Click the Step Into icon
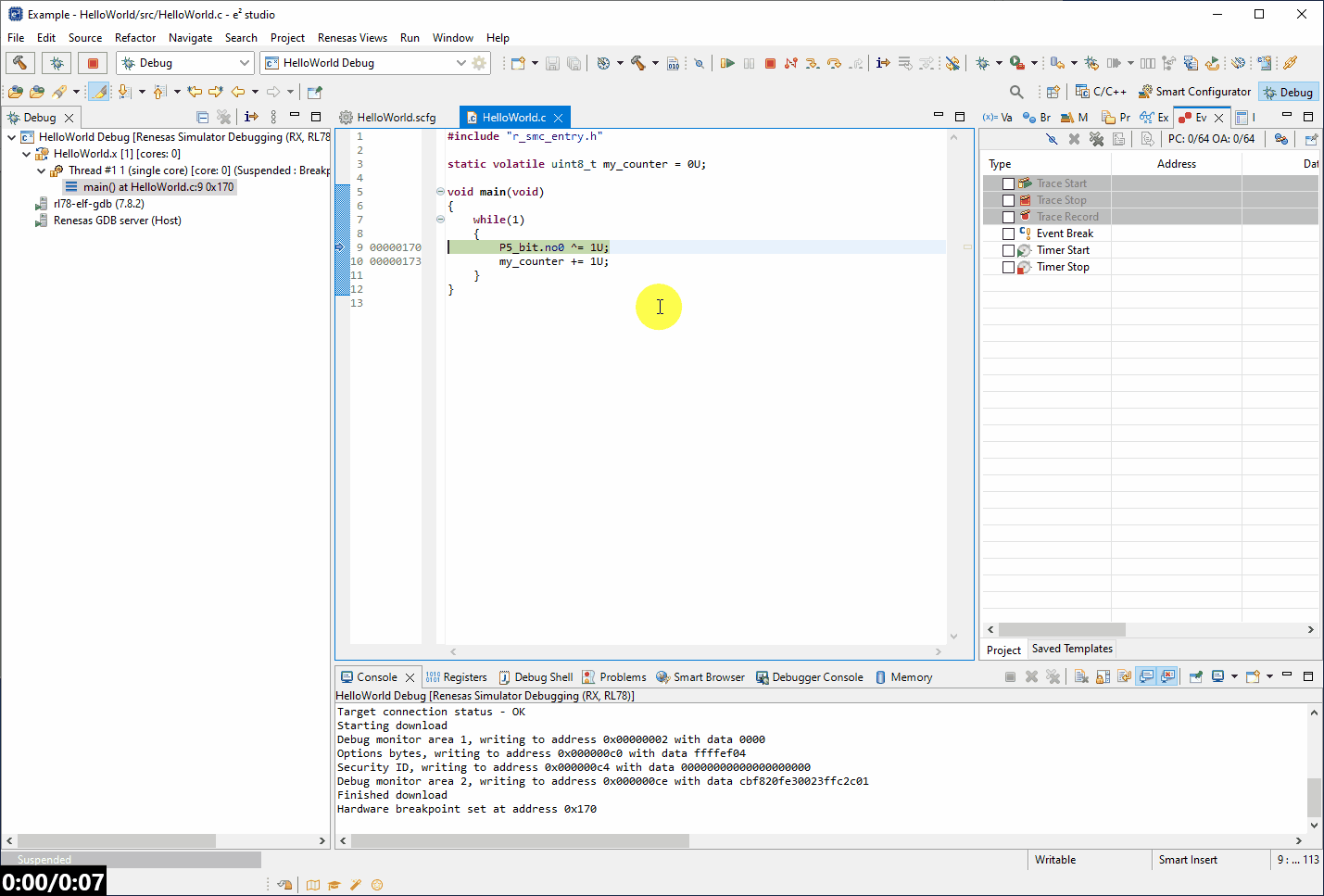The image size is (1324, 896). 813,62
